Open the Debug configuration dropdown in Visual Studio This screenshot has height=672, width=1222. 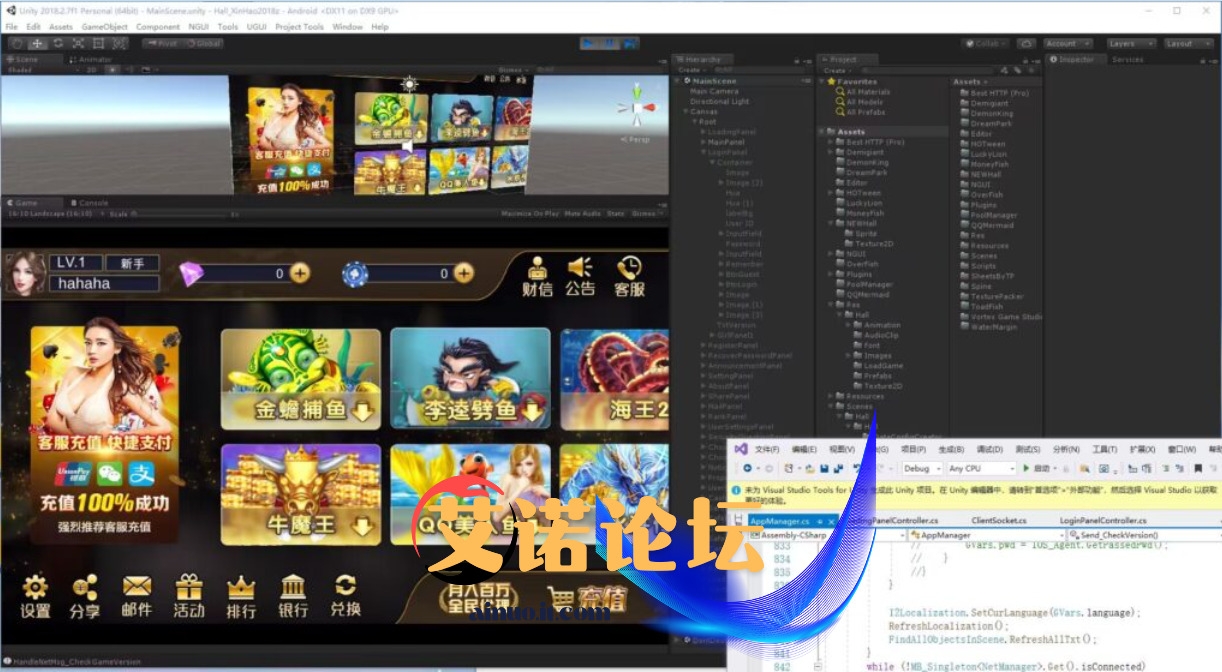click(x=921, y=468)
